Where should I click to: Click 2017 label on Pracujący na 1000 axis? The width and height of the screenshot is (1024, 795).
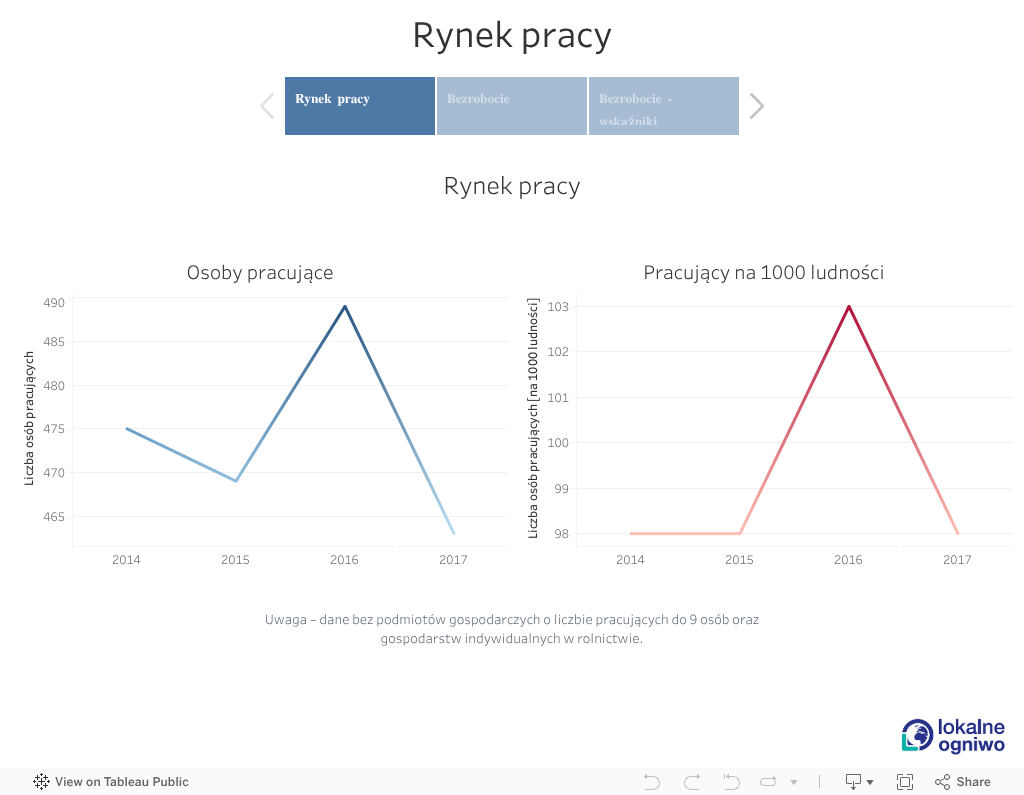click(x=957, y=559)
